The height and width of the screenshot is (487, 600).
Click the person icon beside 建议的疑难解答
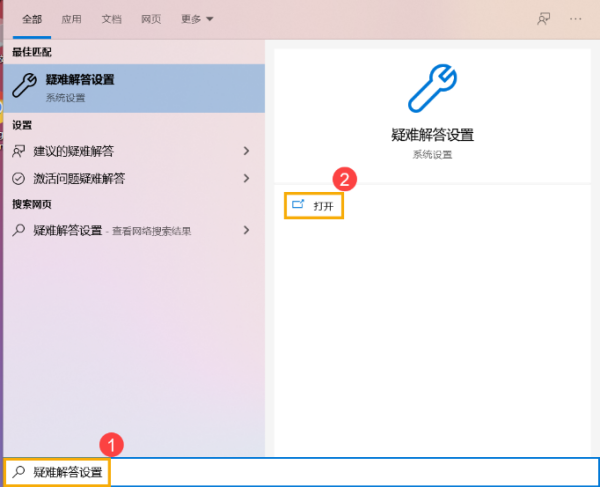(18, 151)
